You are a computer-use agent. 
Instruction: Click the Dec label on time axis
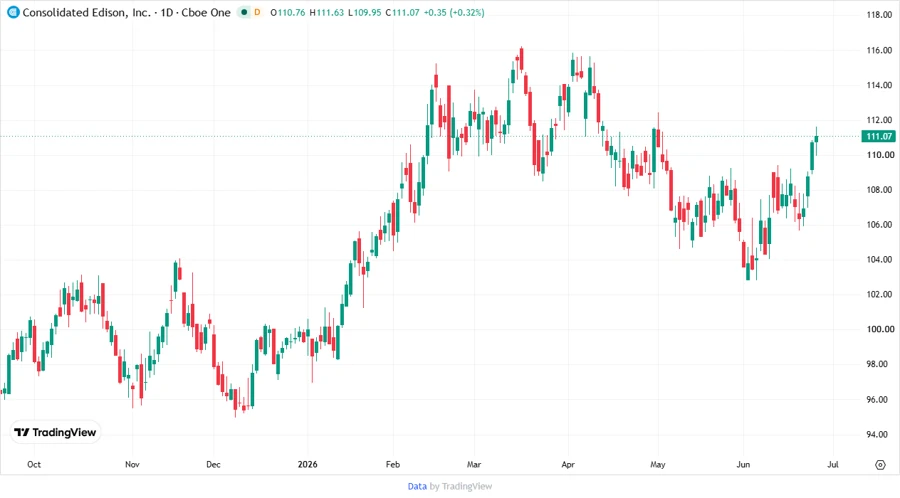point(213,465)
